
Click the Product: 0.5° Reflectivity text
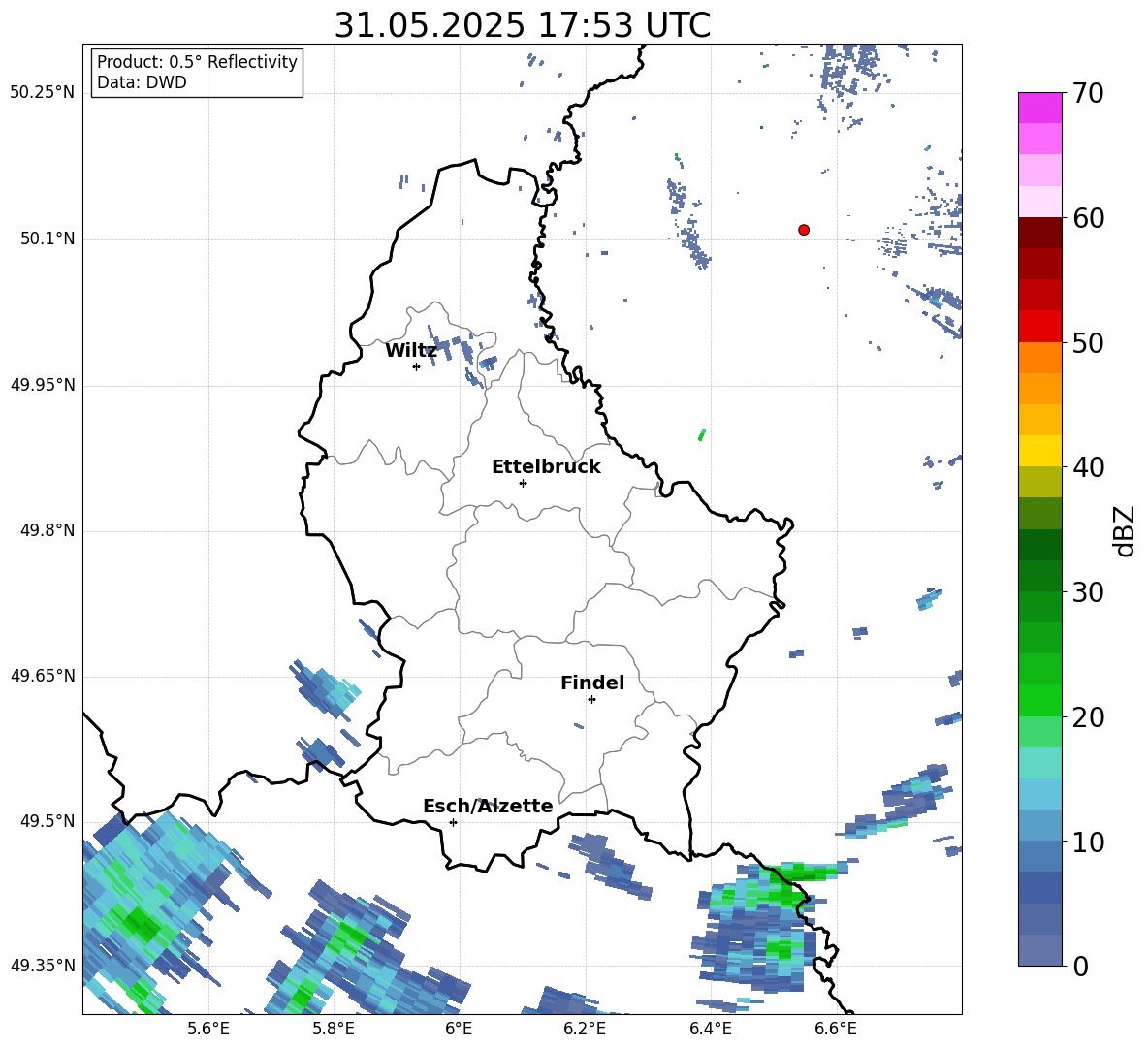(x=197, y=61)
